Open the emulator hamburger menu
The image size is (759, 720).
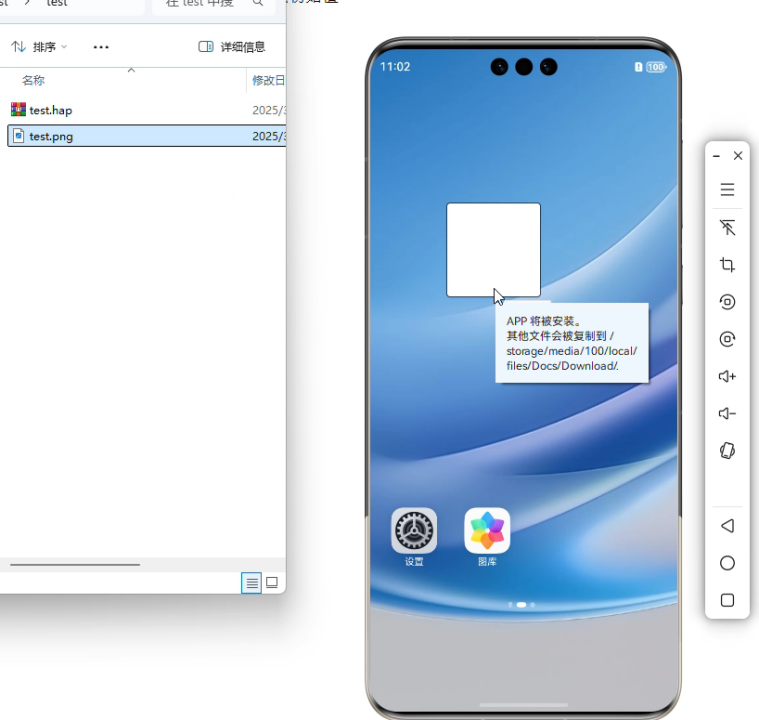[x=727, y=190]
